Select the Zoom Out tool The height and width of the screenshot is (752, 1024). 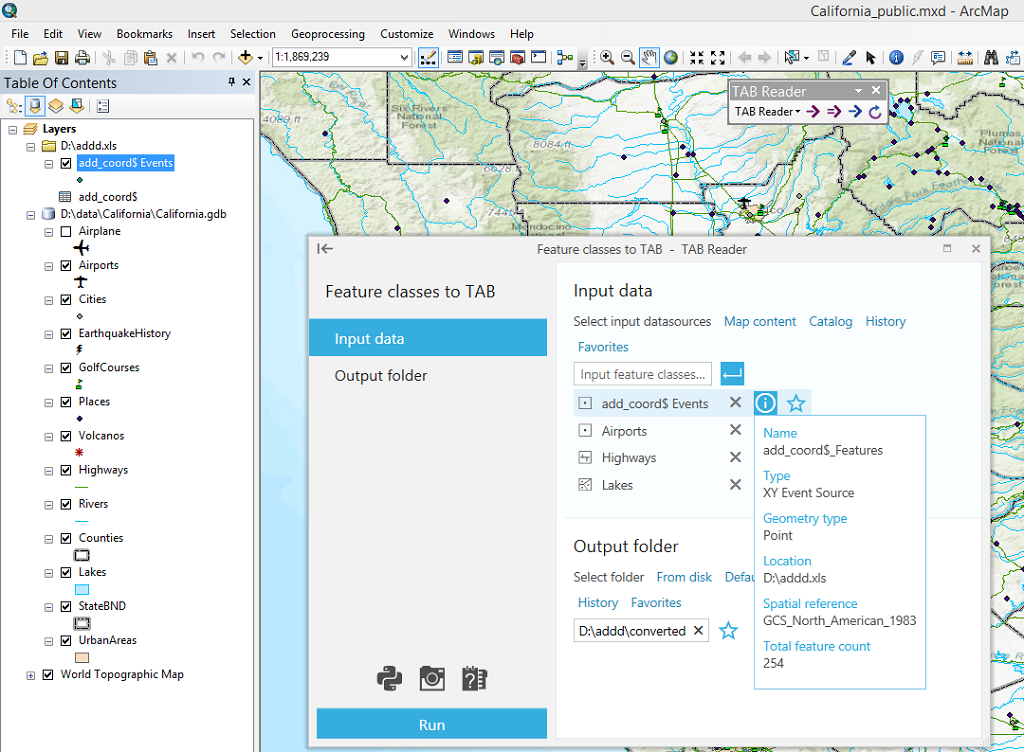(628, 57)
